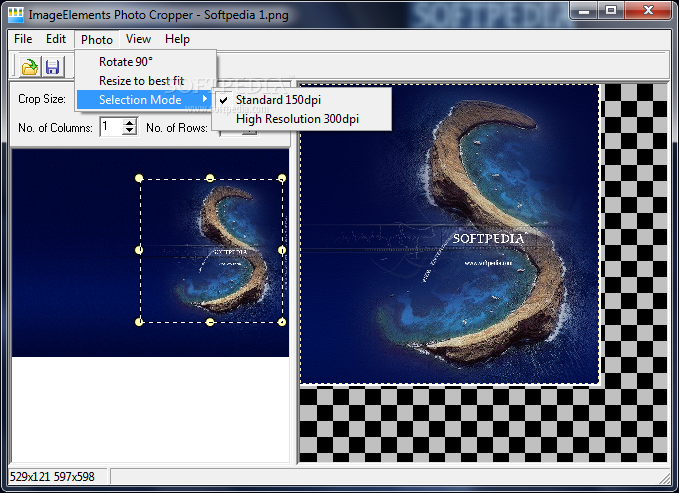679x493 pixels.
Task: Click the right-middle crop selection handle
Action: (x=282, y=250)
